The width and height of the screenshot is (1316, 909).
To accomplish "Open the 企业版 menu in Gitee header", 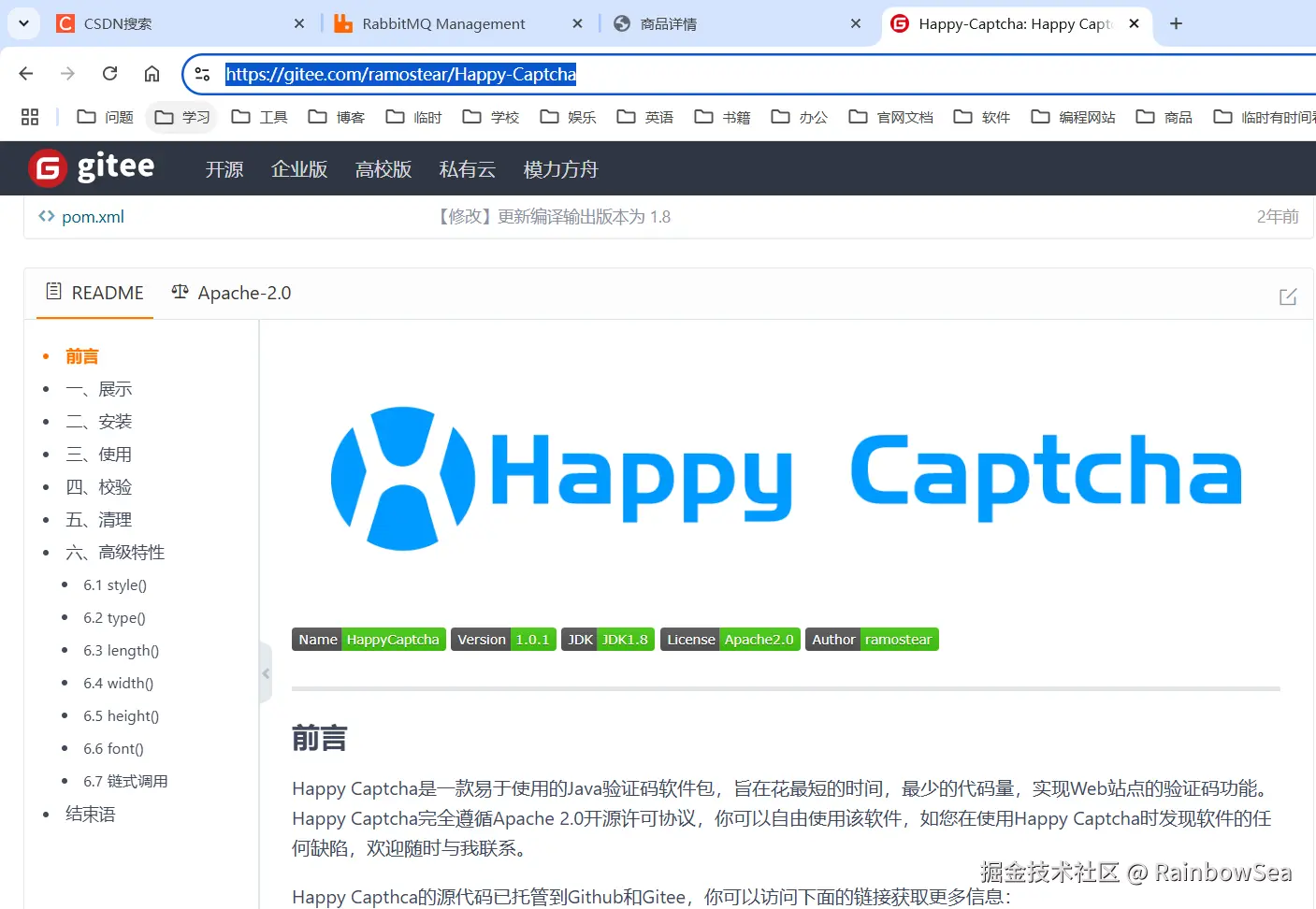I will click(299, 169).
